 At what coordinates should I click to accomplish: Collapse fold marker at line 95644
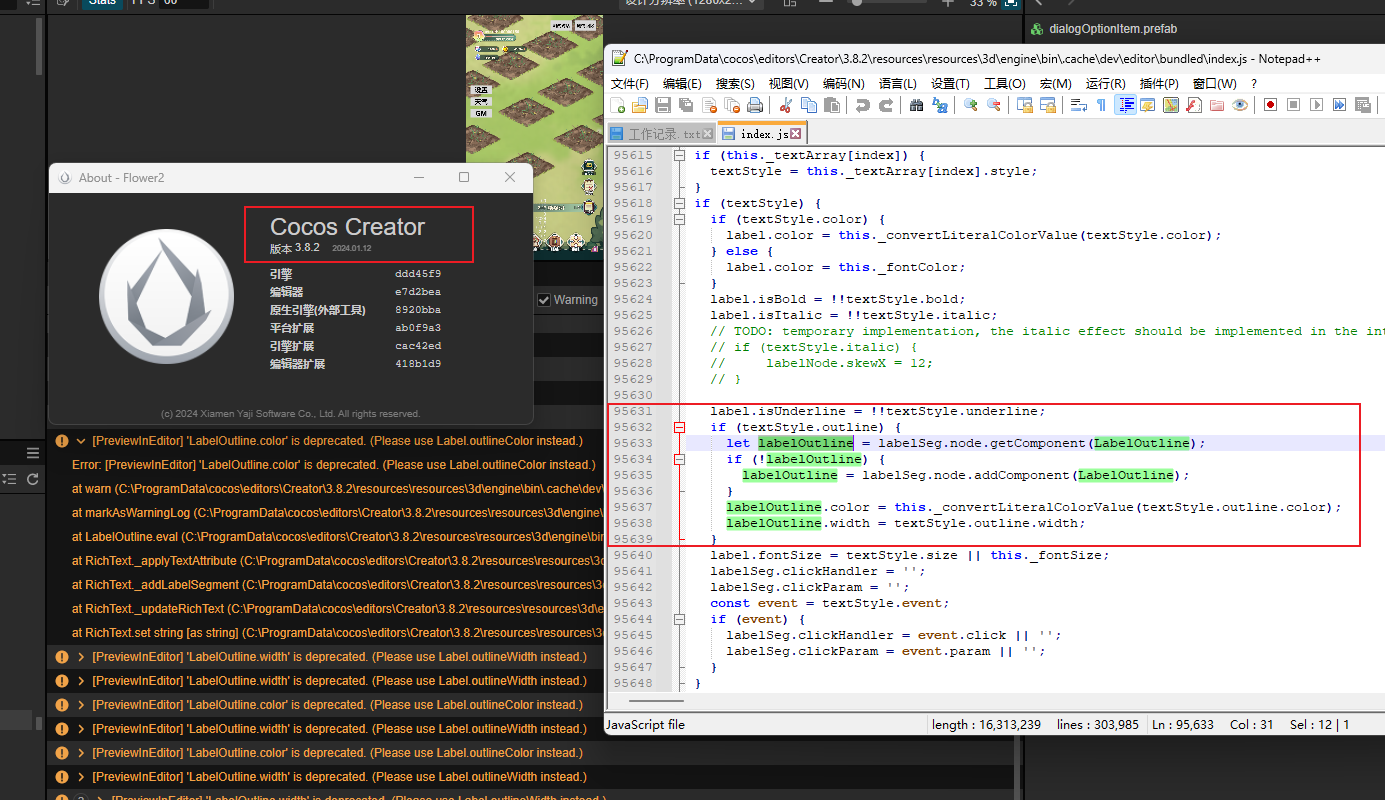(x=680, y=619)
